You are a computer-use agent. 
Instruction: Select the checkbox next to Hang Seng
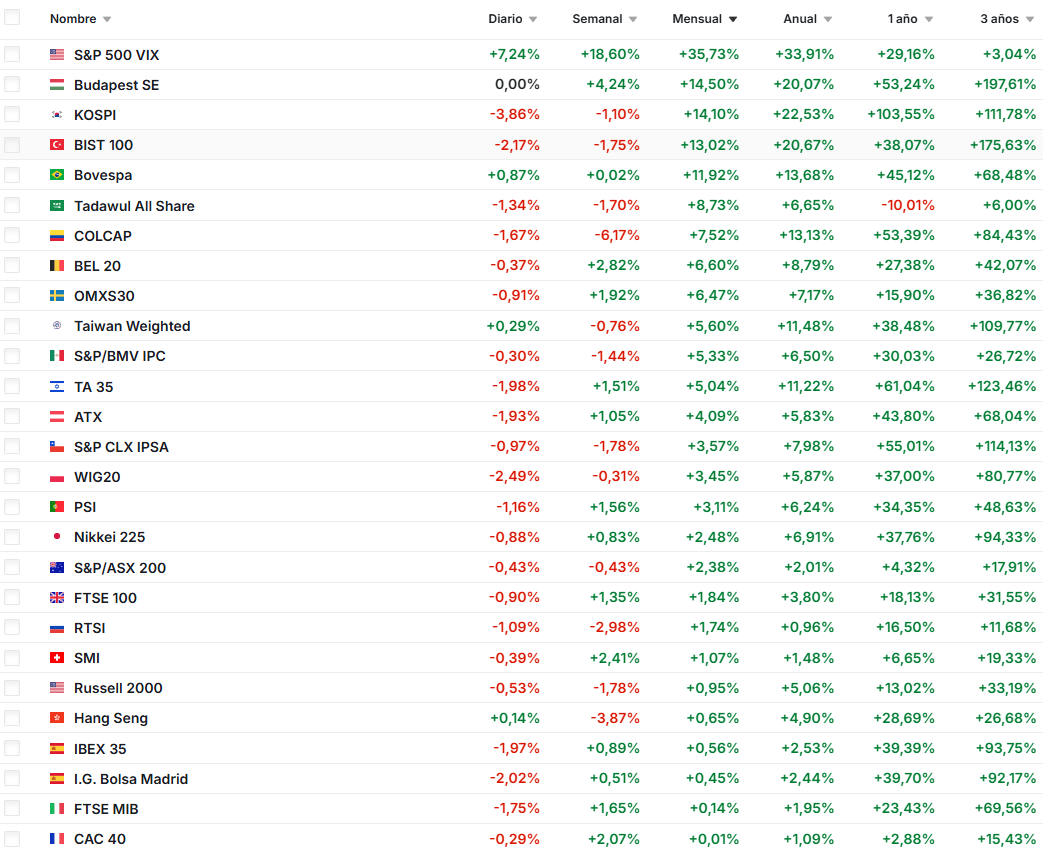click(12, 718)
